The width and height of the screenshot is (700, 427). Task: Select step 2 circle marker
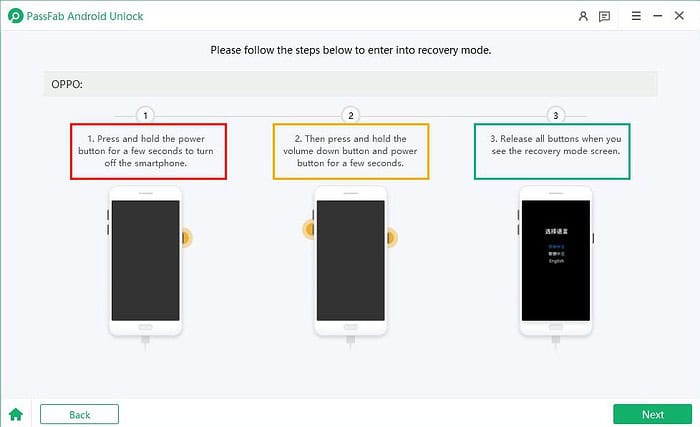pyautogui.click(x=350, y=114)
